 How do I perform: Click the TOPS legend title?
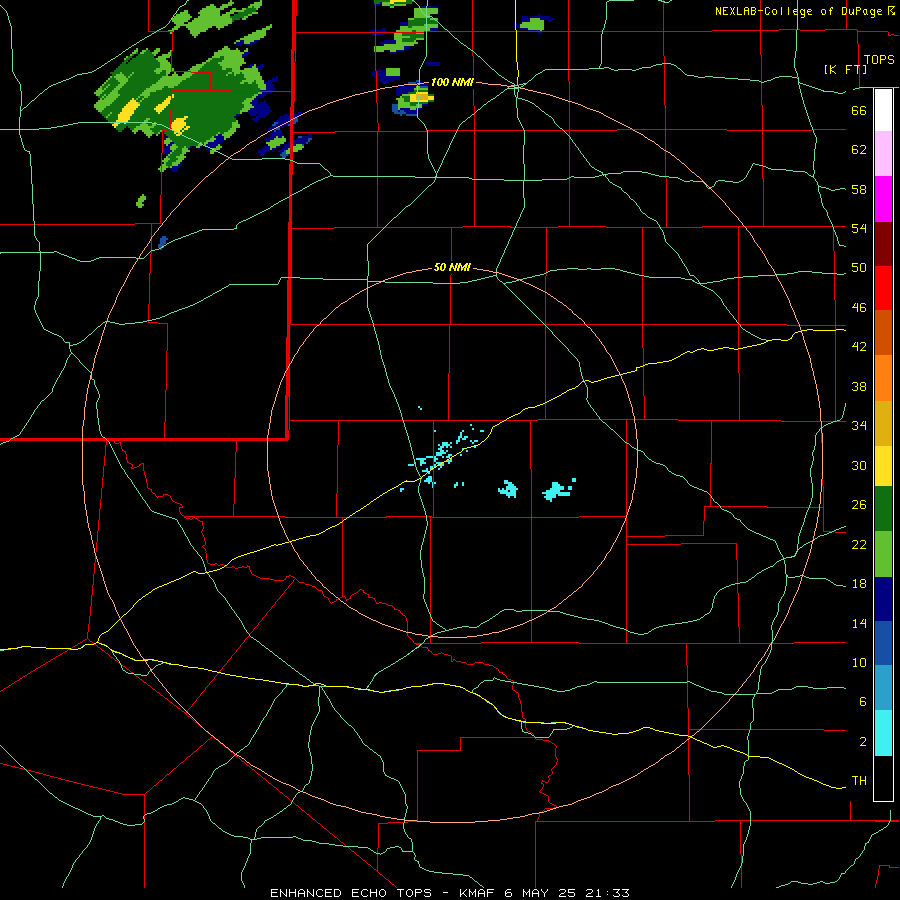[x=879, y=59]
